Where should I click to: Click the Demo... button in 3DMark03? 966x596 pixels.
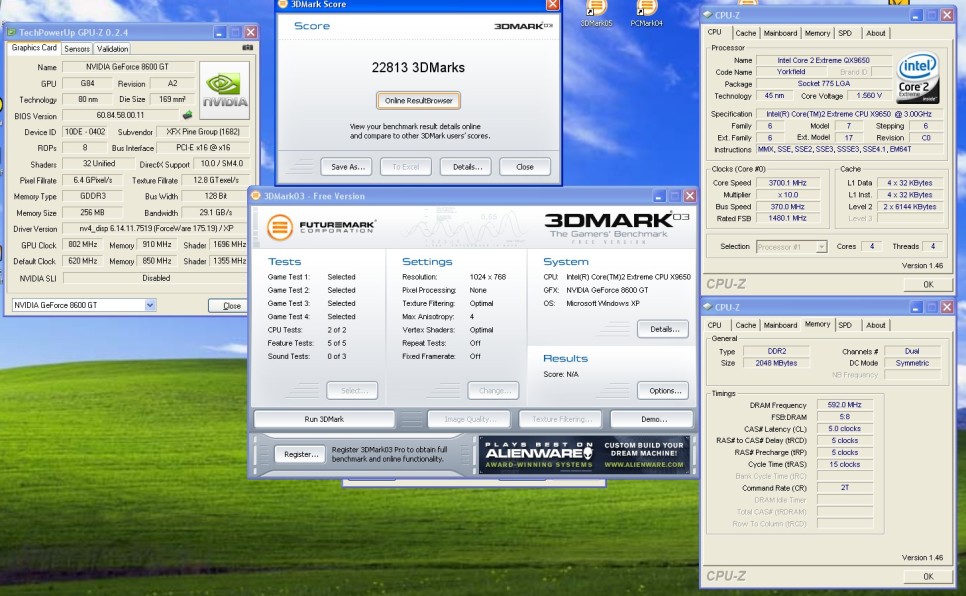coord(653,419)
